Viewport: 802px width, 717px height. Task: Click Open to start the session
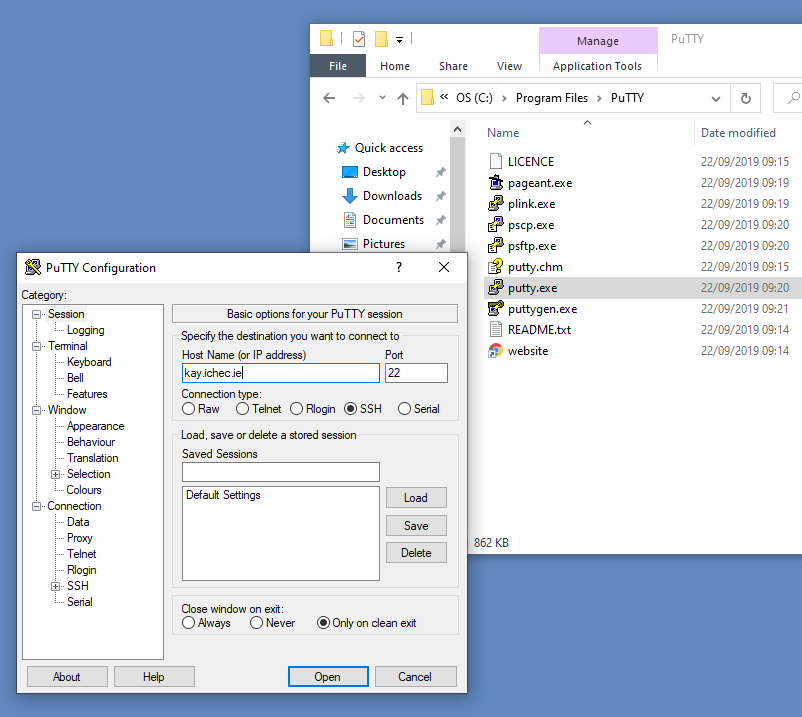(328, 677)
